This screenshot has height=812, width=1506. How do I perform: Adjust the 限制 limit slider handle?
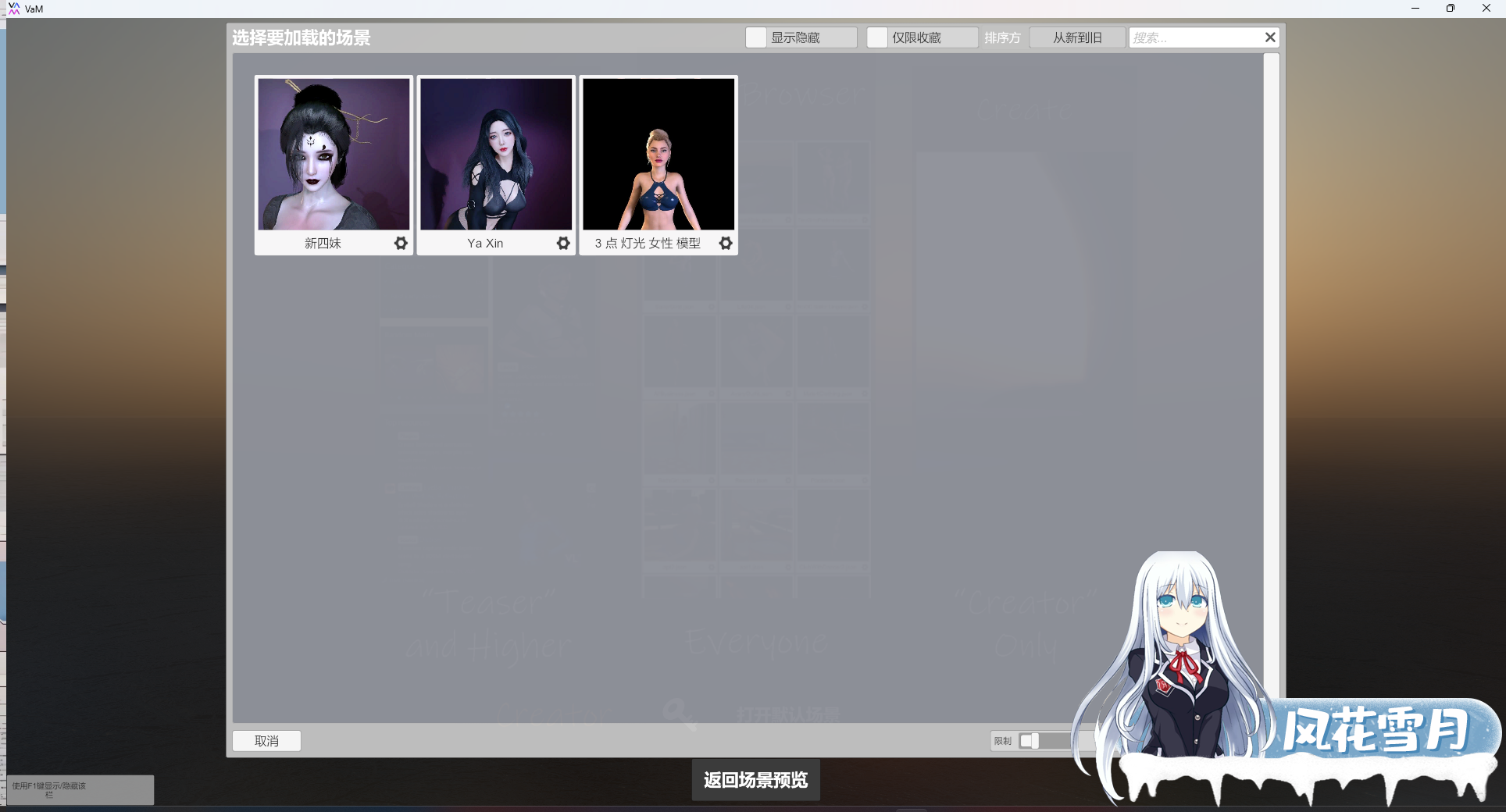click(1030, 741)
